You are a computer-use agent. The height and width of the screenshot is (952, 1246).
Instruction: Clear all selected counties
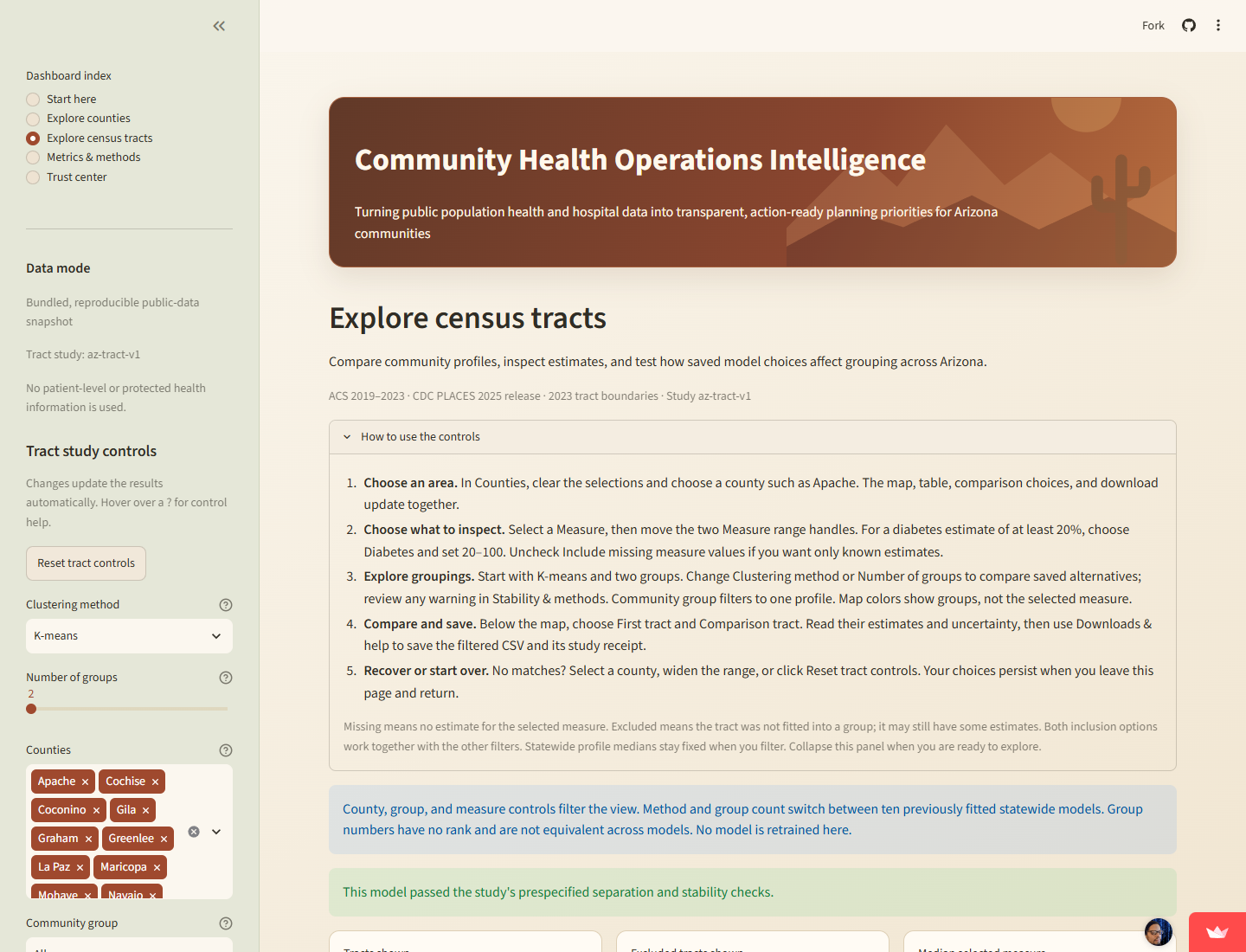tap(194, 832)
